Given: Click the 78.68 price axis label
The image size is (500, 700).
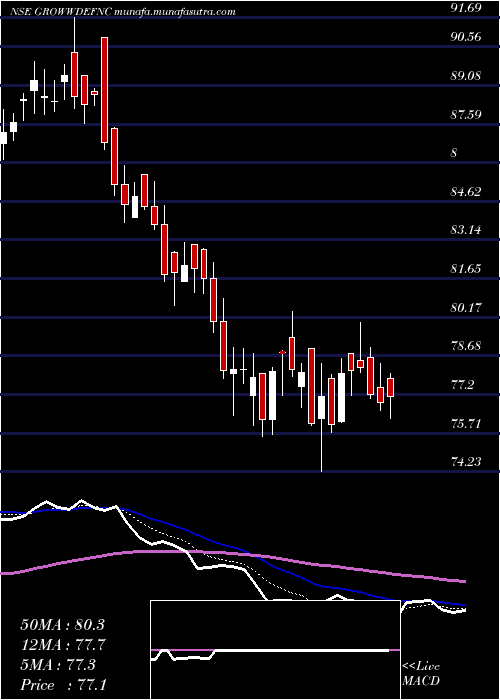Looking at the screenshot, I should click(466, 346).
